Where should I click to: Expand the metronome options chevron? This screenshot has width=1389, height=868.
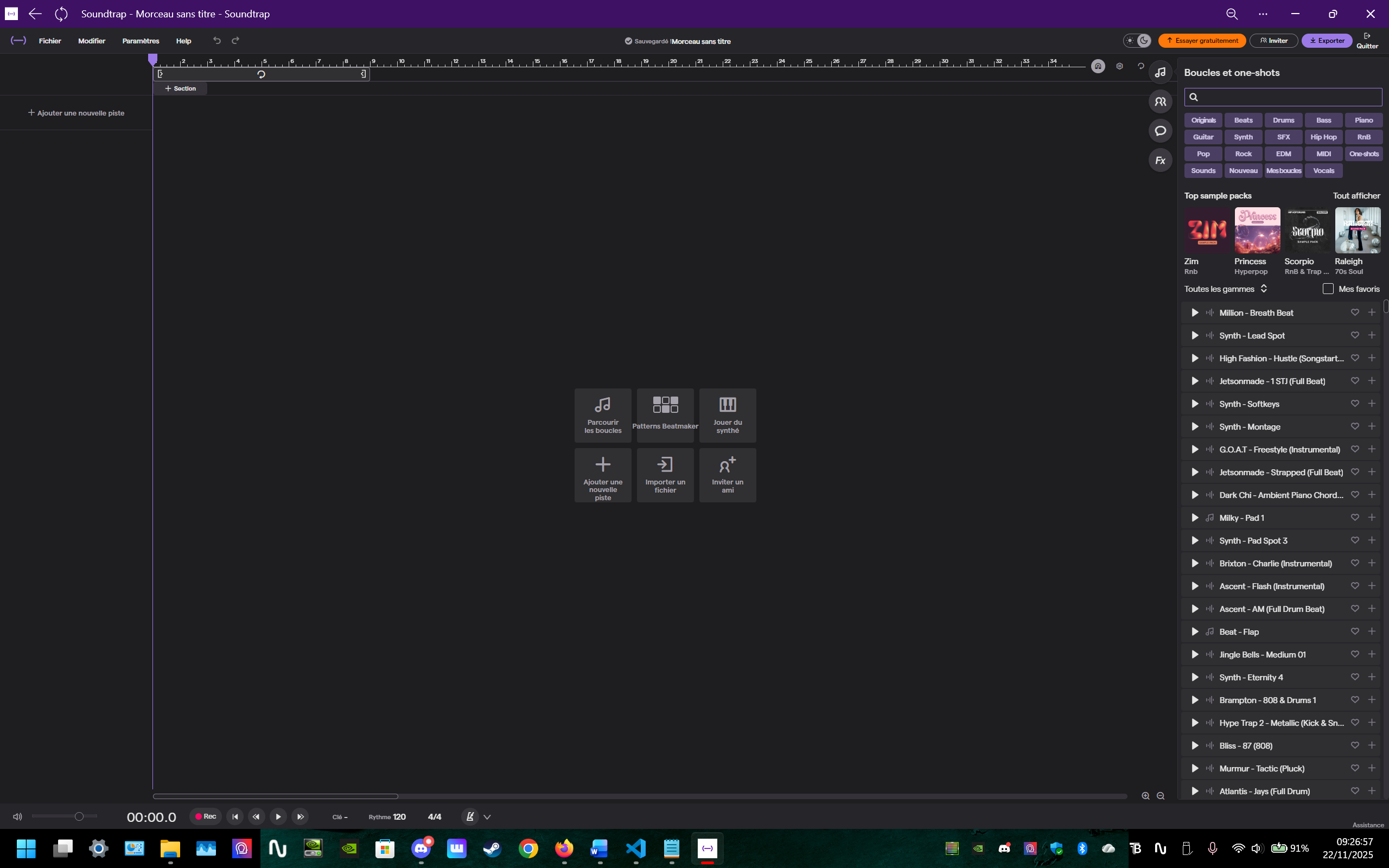click(x=487, y=817)
